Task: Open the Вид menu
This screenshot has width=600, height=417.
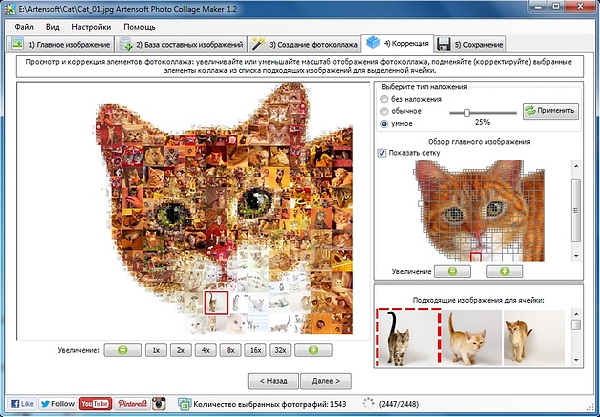Action: (x=52, y=27)
